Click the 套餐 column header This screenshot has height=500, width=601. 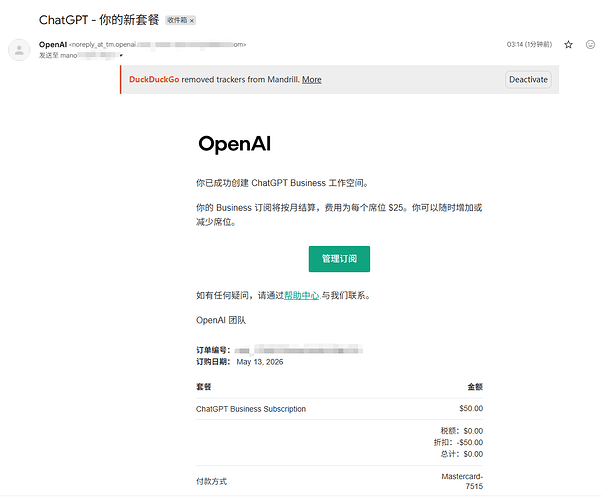coord(204,387)
